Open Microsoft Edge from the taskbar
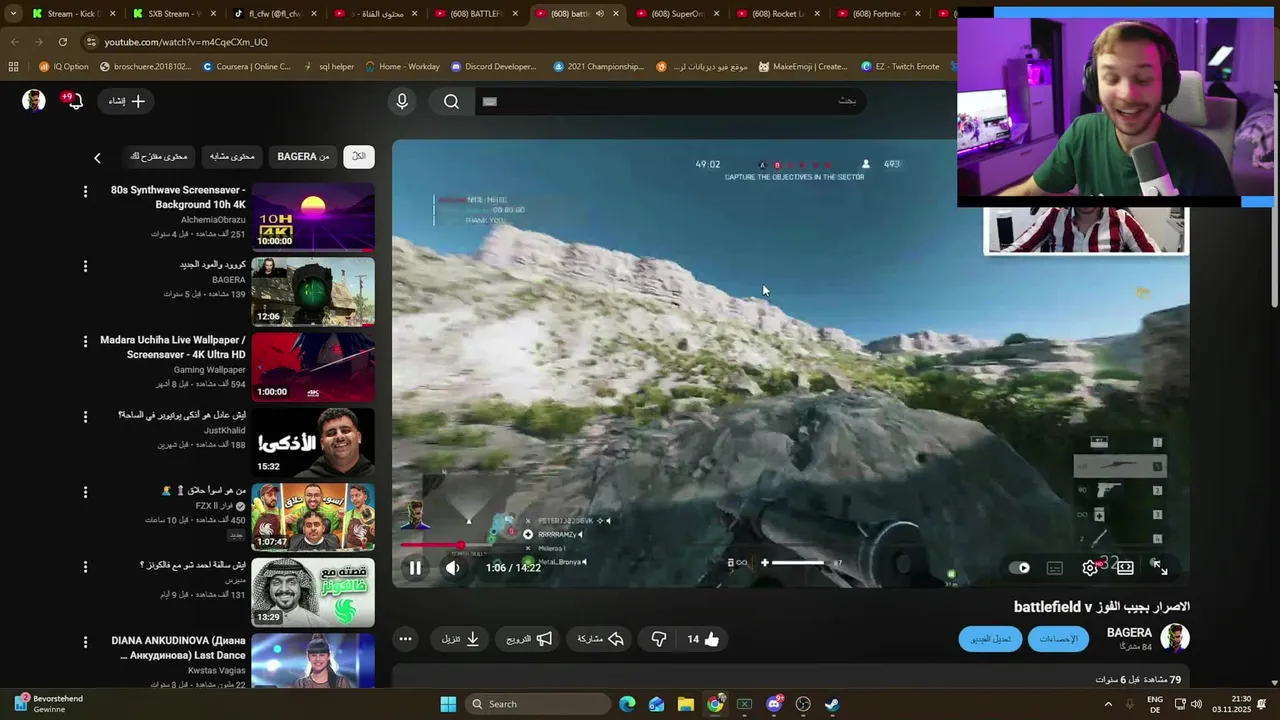This screenshot has height=720, width=1280. pos(627,704)
